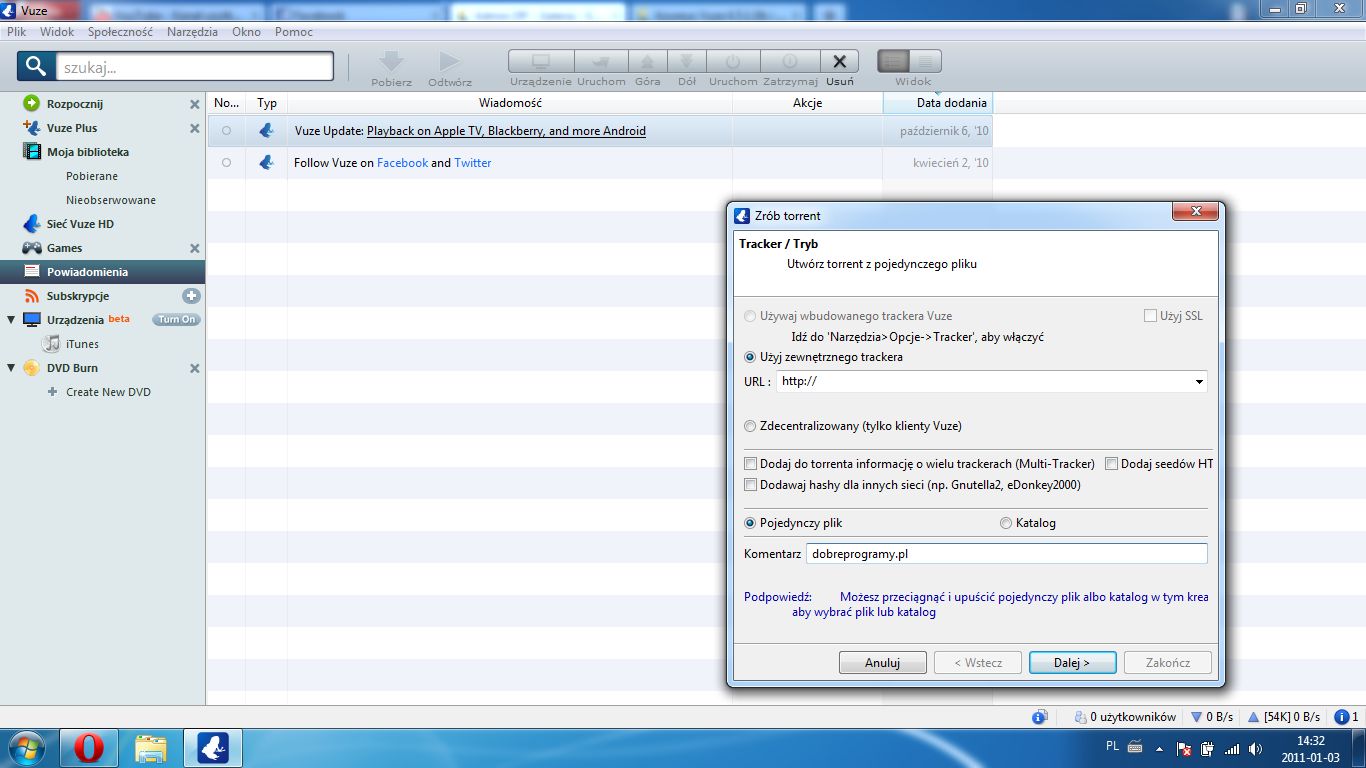Open Nieobserwowane under Moja biblioteka
The image size is (1366, 768).
click(111, 200)
